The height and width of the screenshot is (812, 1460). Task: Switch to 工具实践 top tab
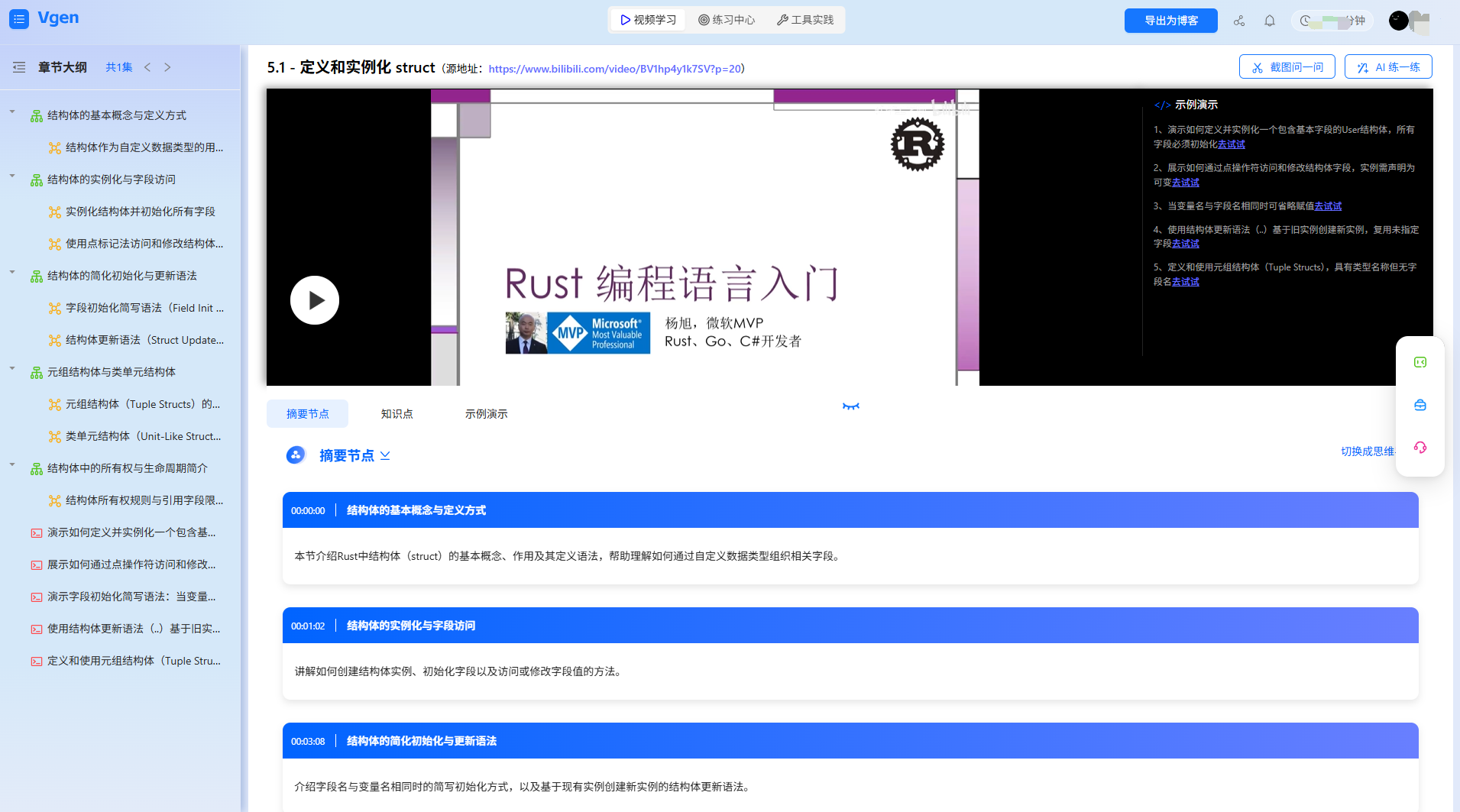click(x=805, y=20)
